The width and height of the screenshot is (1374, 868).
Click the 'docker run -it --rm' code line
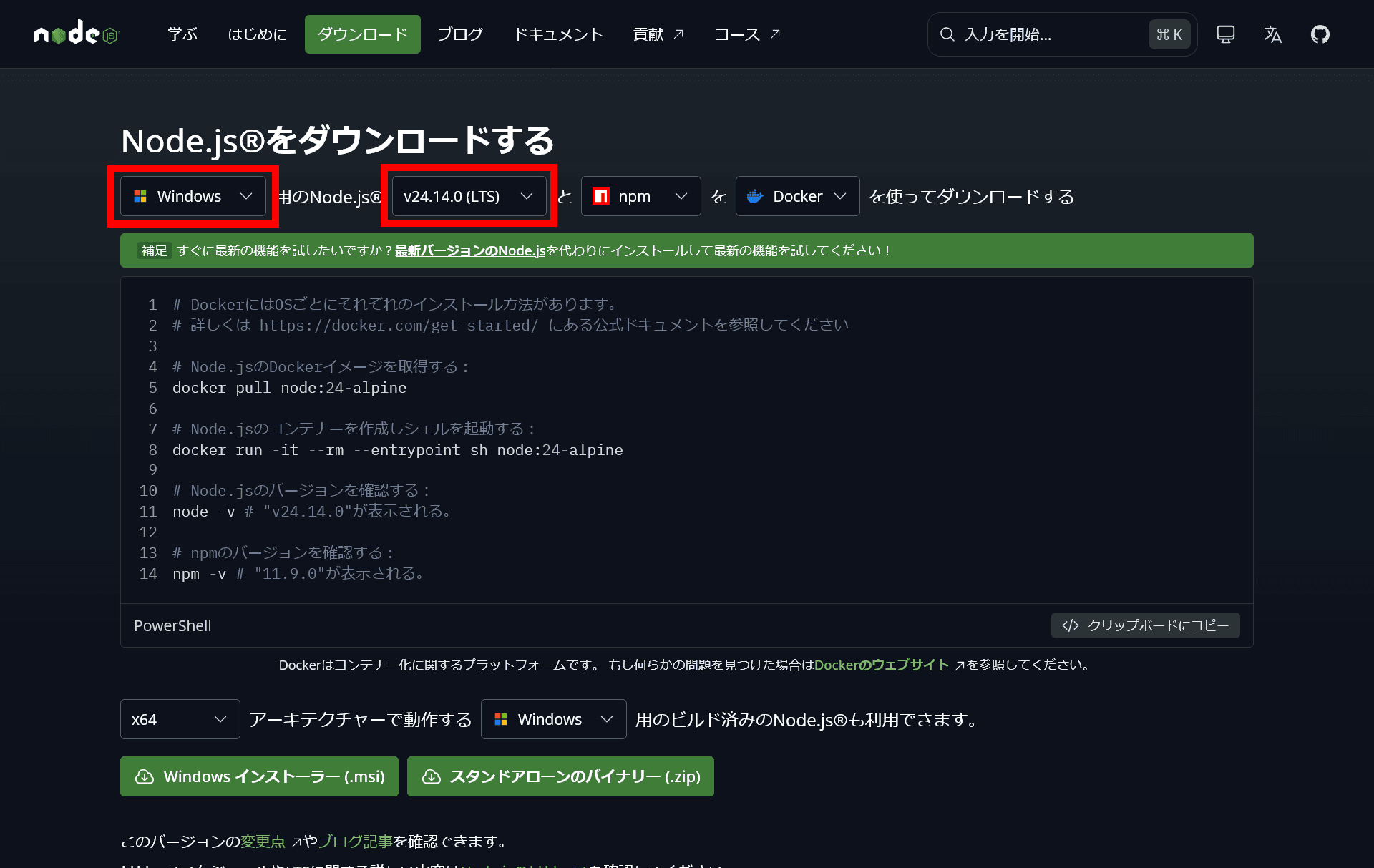click(397, 450)
